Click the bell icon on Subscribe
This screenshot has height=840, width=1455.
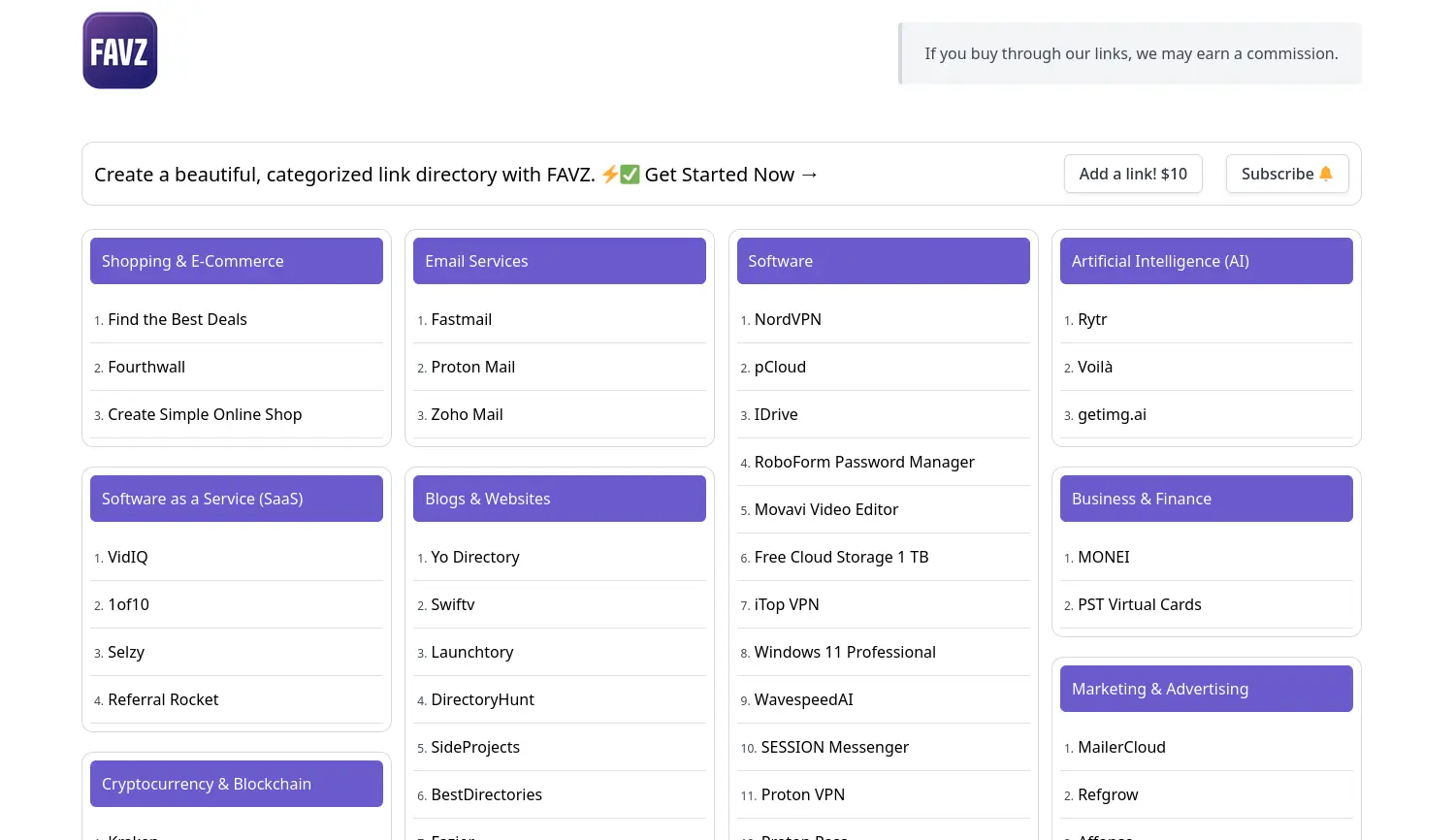(x=1326, y=174)
